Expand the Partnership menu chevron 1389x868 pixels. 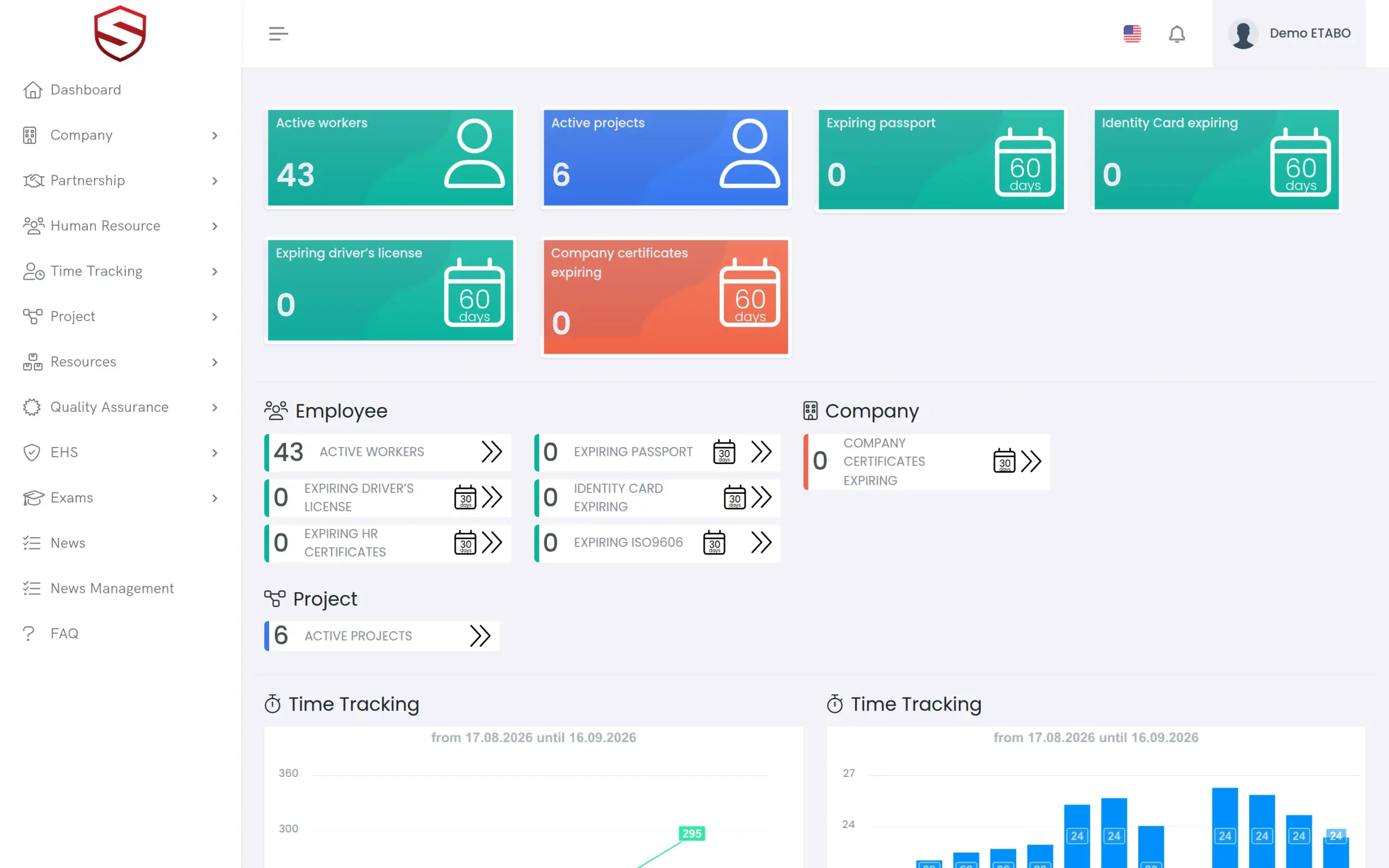click(x=215, y=181)
